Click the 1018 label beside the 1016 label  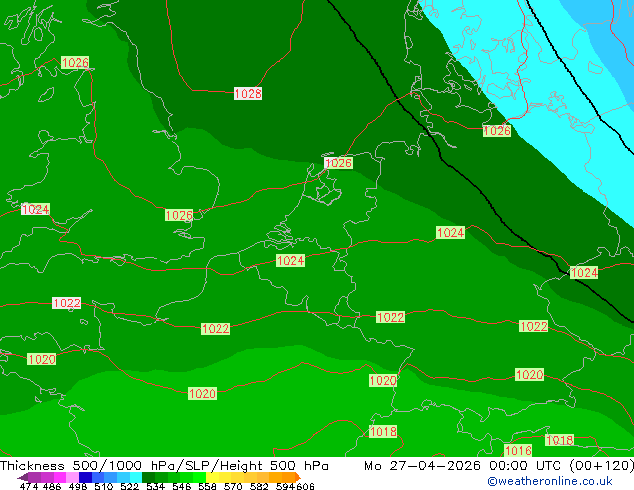pyautogui.click(x=560, y=440)
